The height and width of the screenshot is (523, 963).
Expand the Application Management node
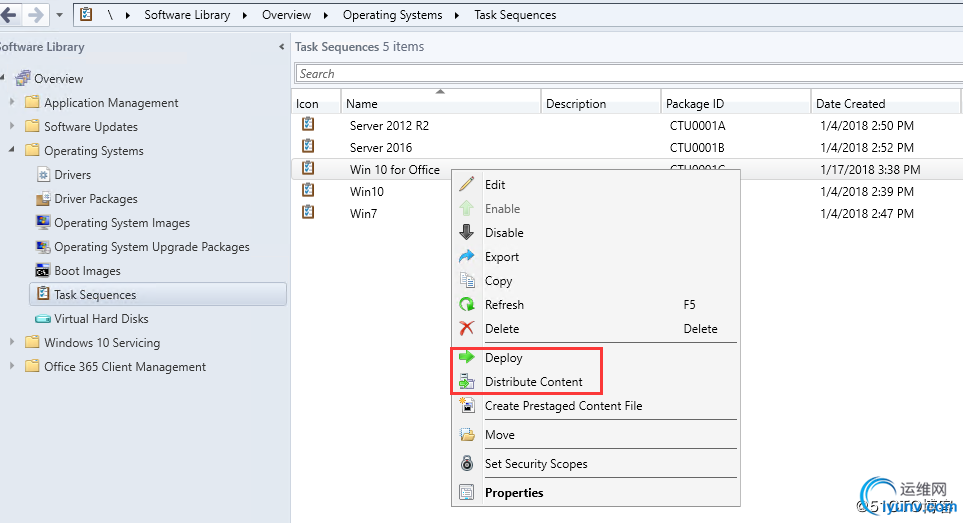tap(12, 102)
